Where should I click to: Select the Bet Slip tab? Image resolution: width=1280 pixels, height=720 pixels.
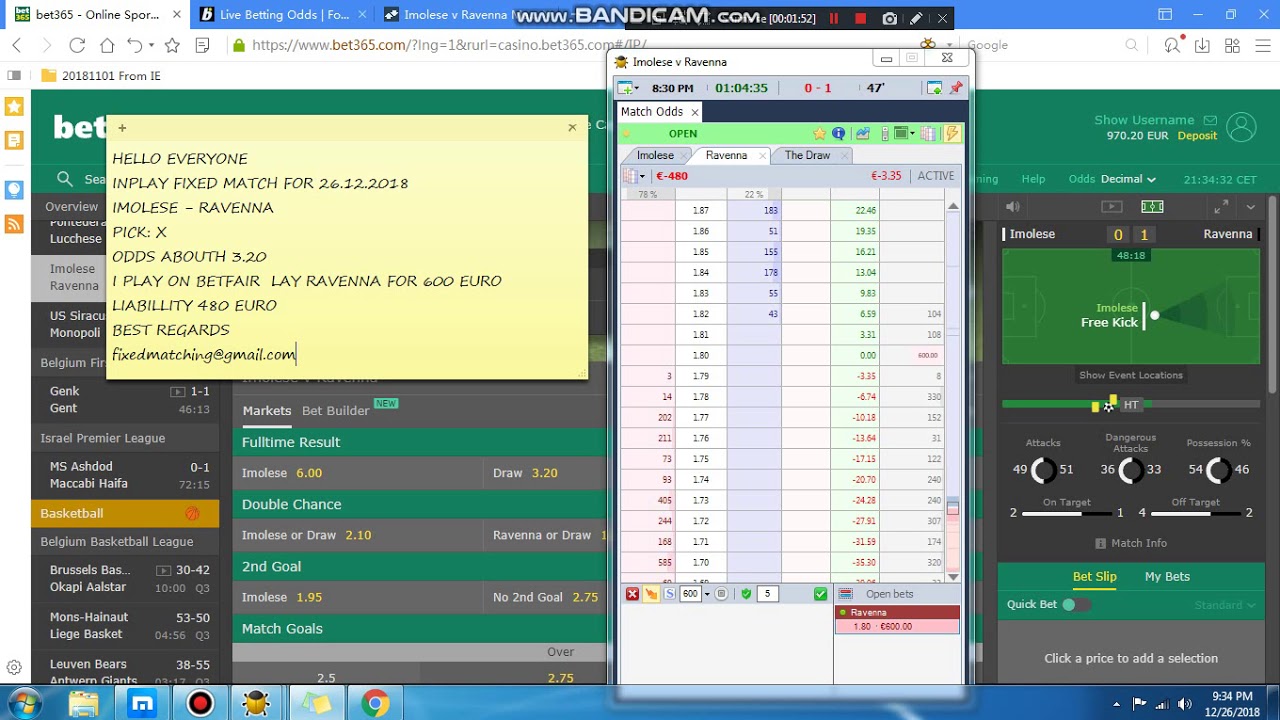point(1094,576)
